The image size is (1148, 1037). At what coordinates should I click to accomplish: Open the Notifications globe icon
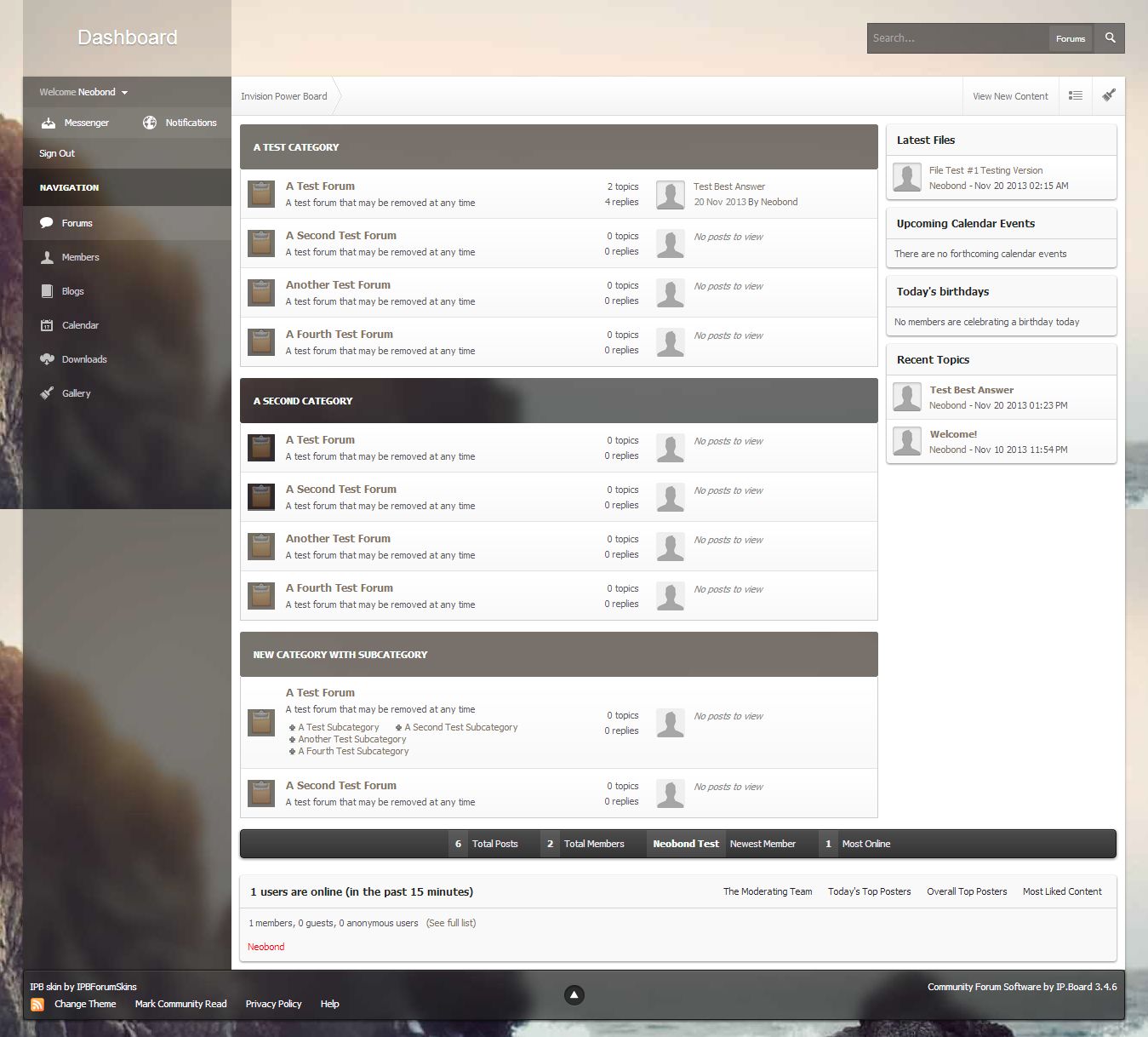pos(150,123)
